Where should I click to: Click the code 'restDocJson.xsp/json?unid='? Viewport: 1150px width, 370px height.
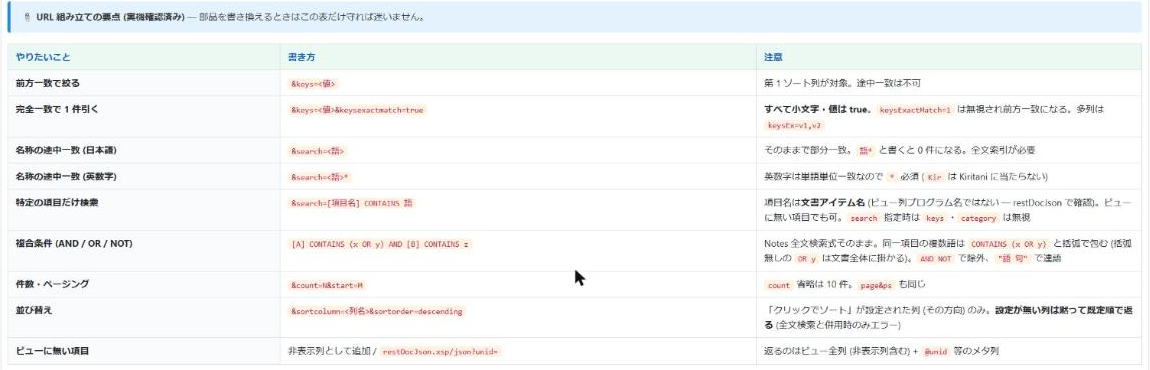(441, 352)
